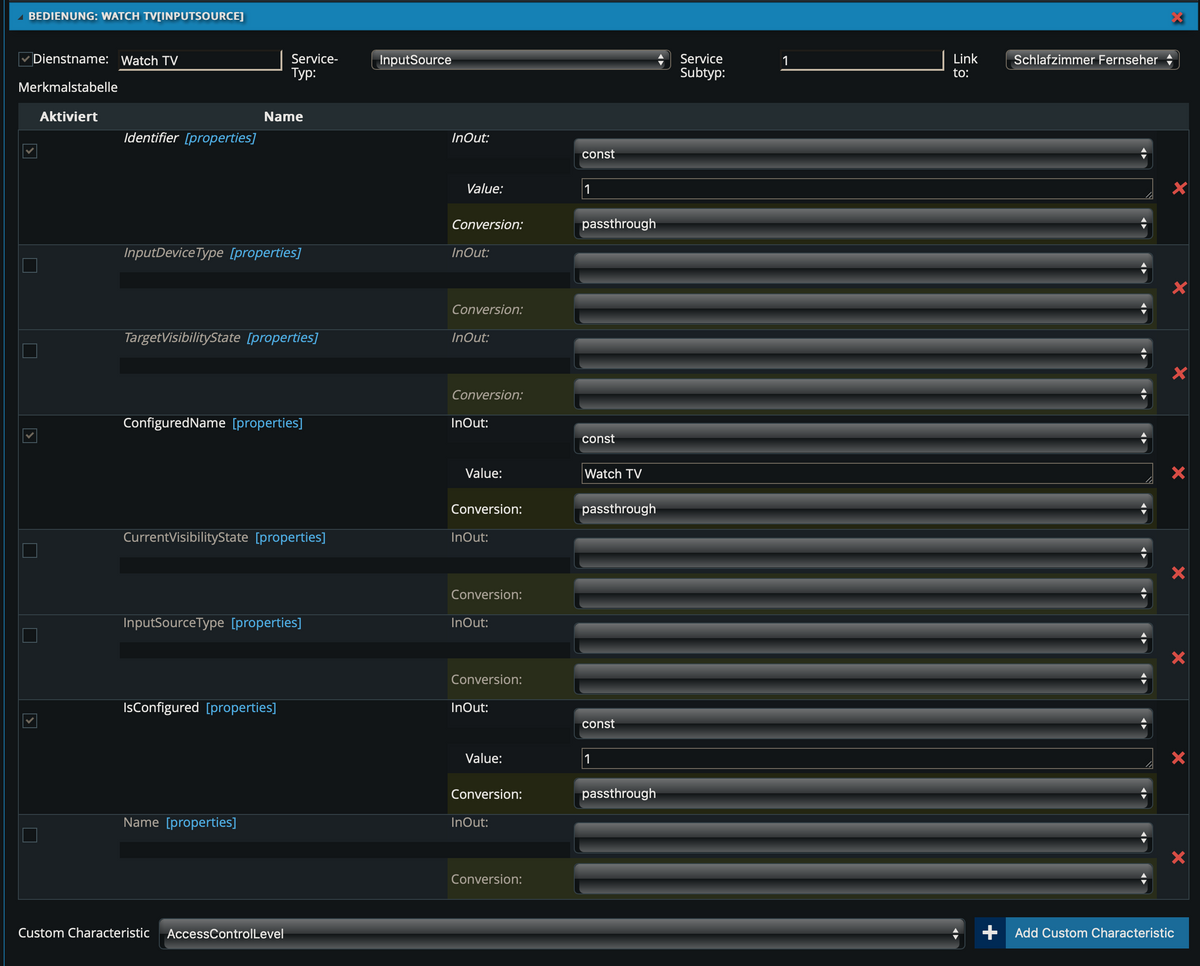Open properties for the ConfiguredName characteristic

tap(267, 423)
